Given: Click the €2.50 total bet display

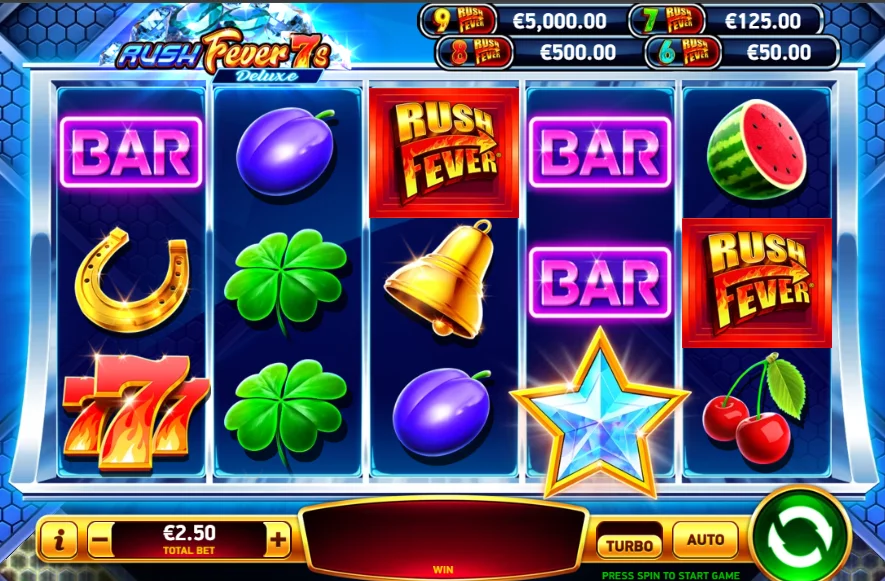Looking at the screenshot, I should (189, 539).
